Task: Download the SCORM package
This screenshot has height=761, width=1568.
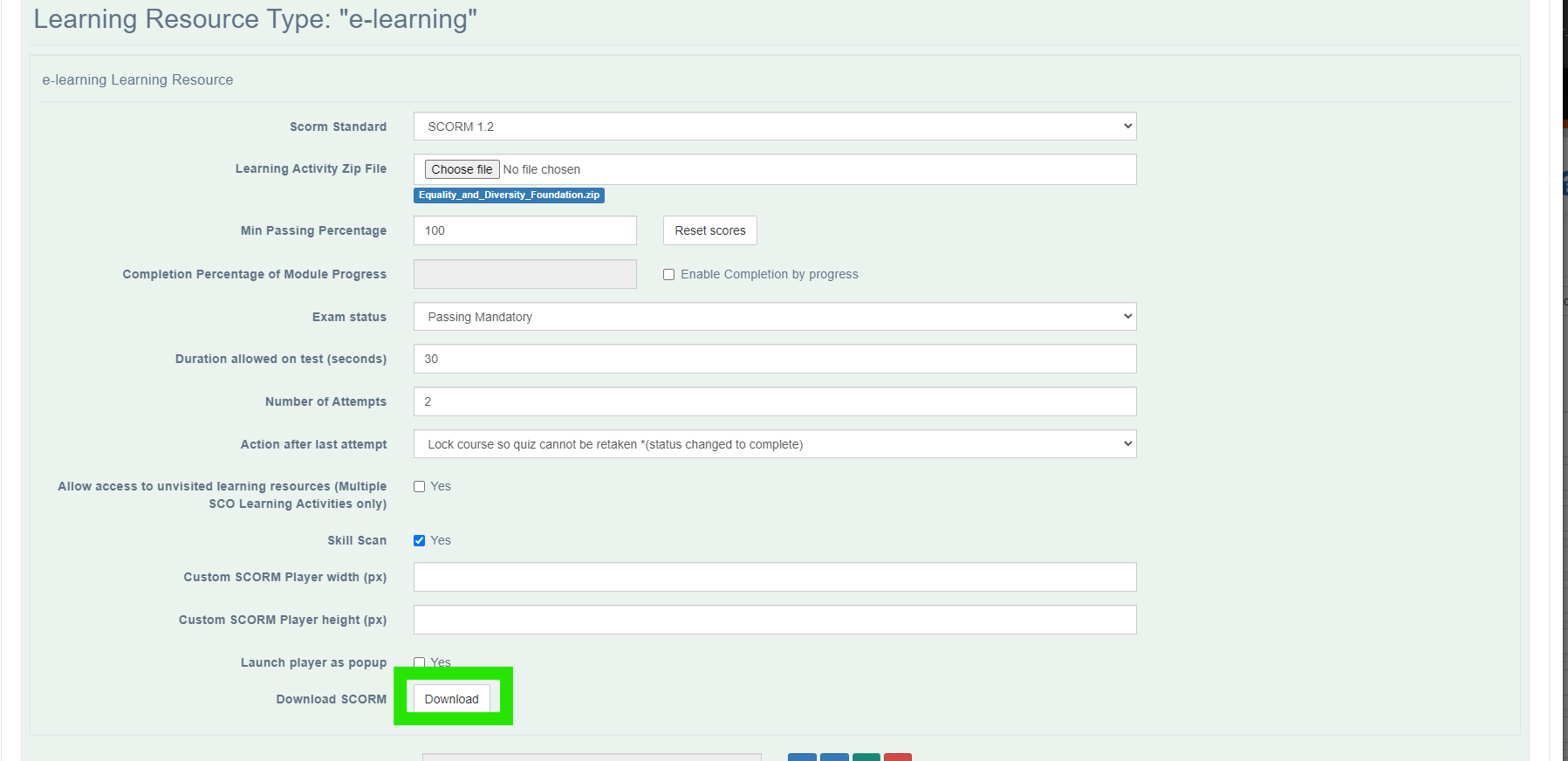Action: [452, 699]
